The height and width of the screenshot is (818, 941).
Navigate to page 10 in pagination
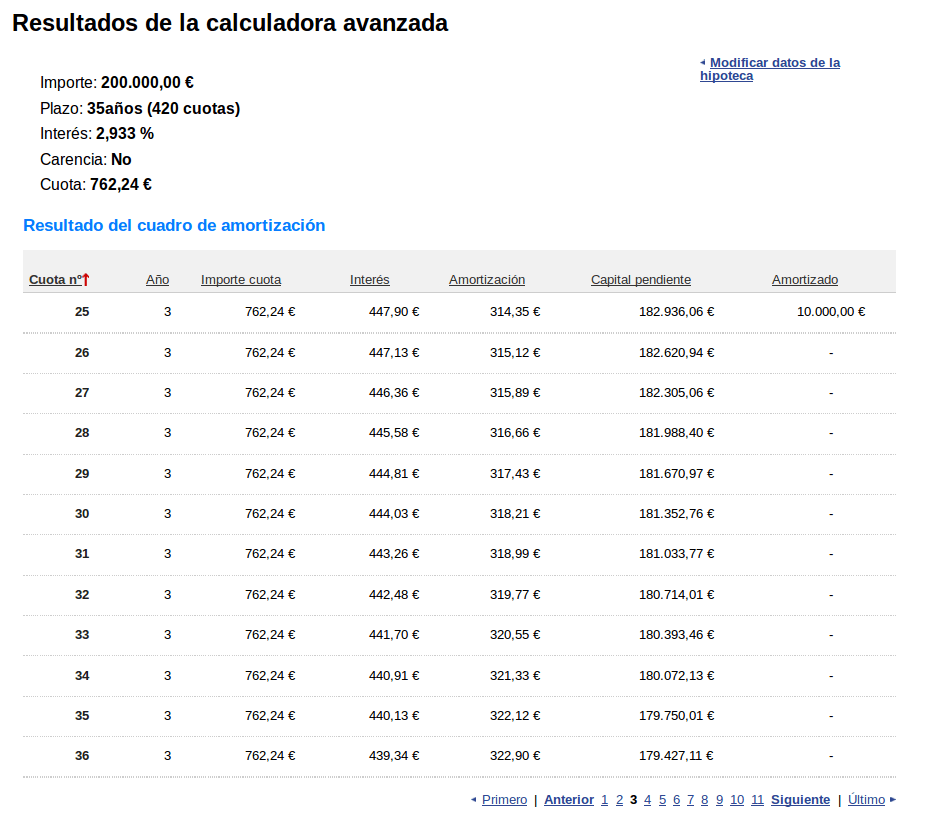click(x=737, y=800)
